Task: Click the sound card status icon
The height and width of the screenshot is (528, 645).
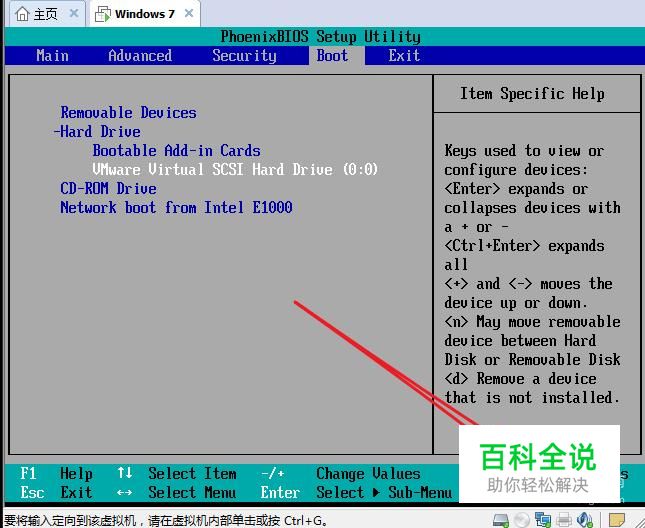Action: pyautogui.click(x=585, y=520)
